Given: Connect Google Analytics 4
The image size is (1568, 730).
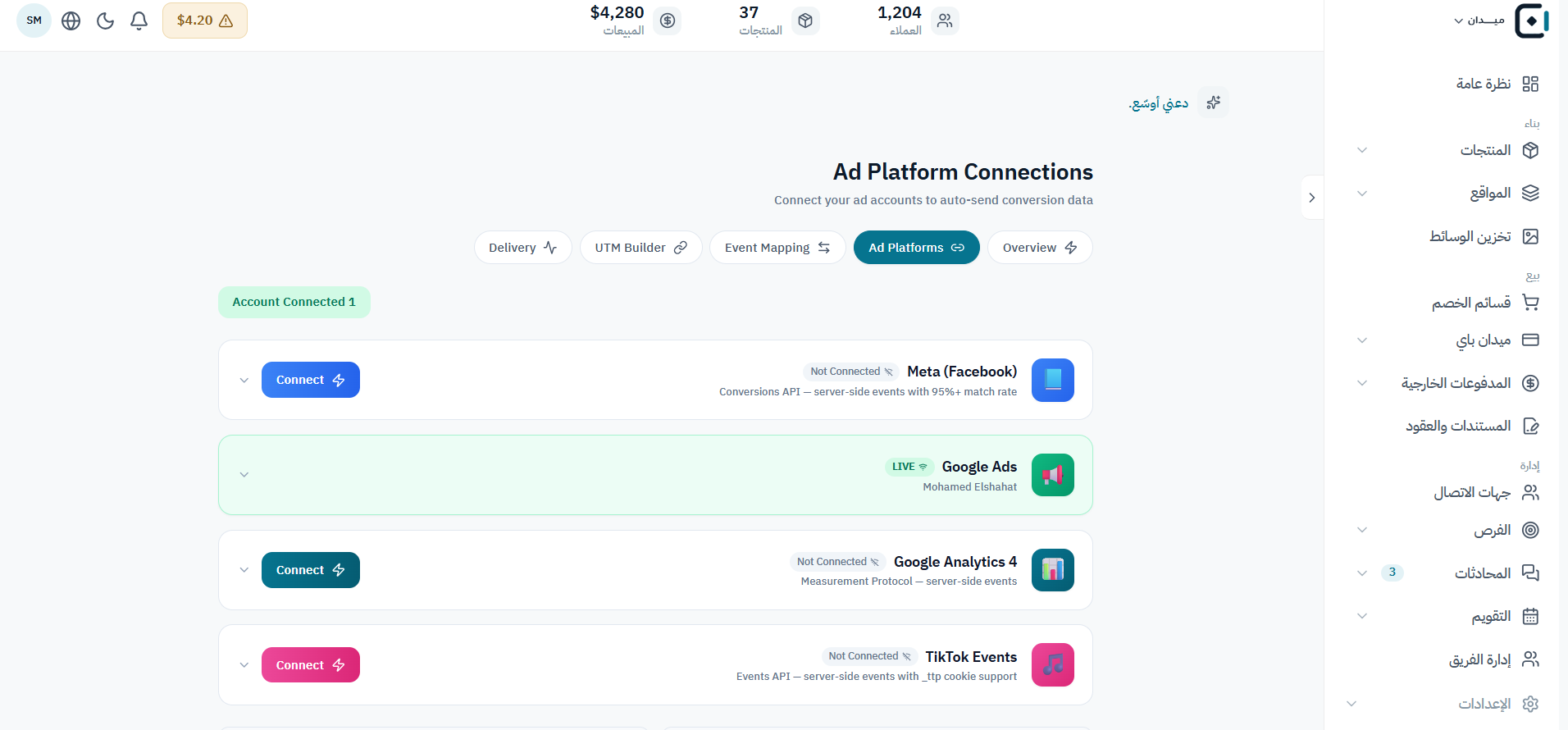Looking at the screenshot, I should tap(311, 570).
